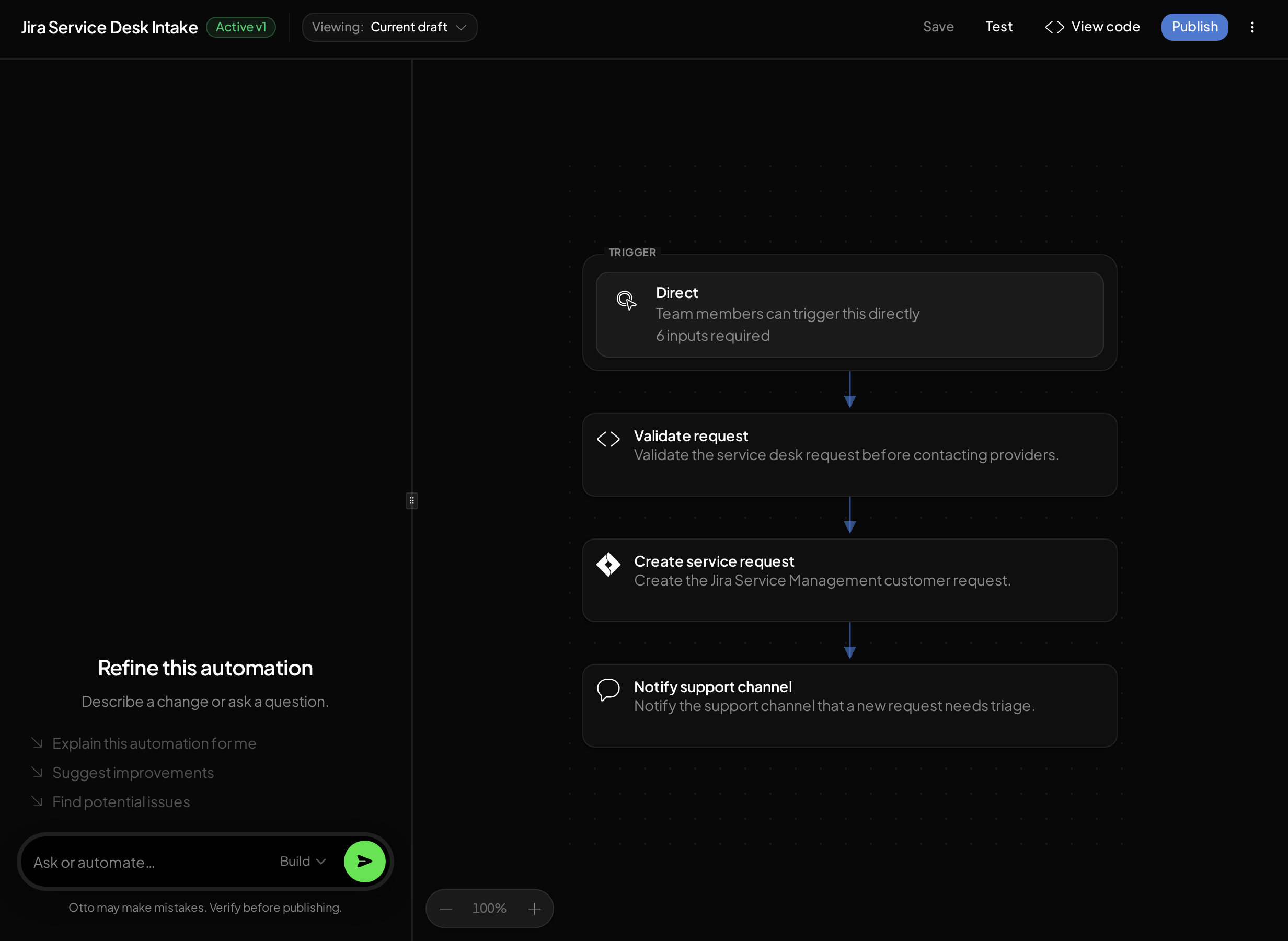Select Find potential issues suggestion
1288x941 pixels.
121,802
